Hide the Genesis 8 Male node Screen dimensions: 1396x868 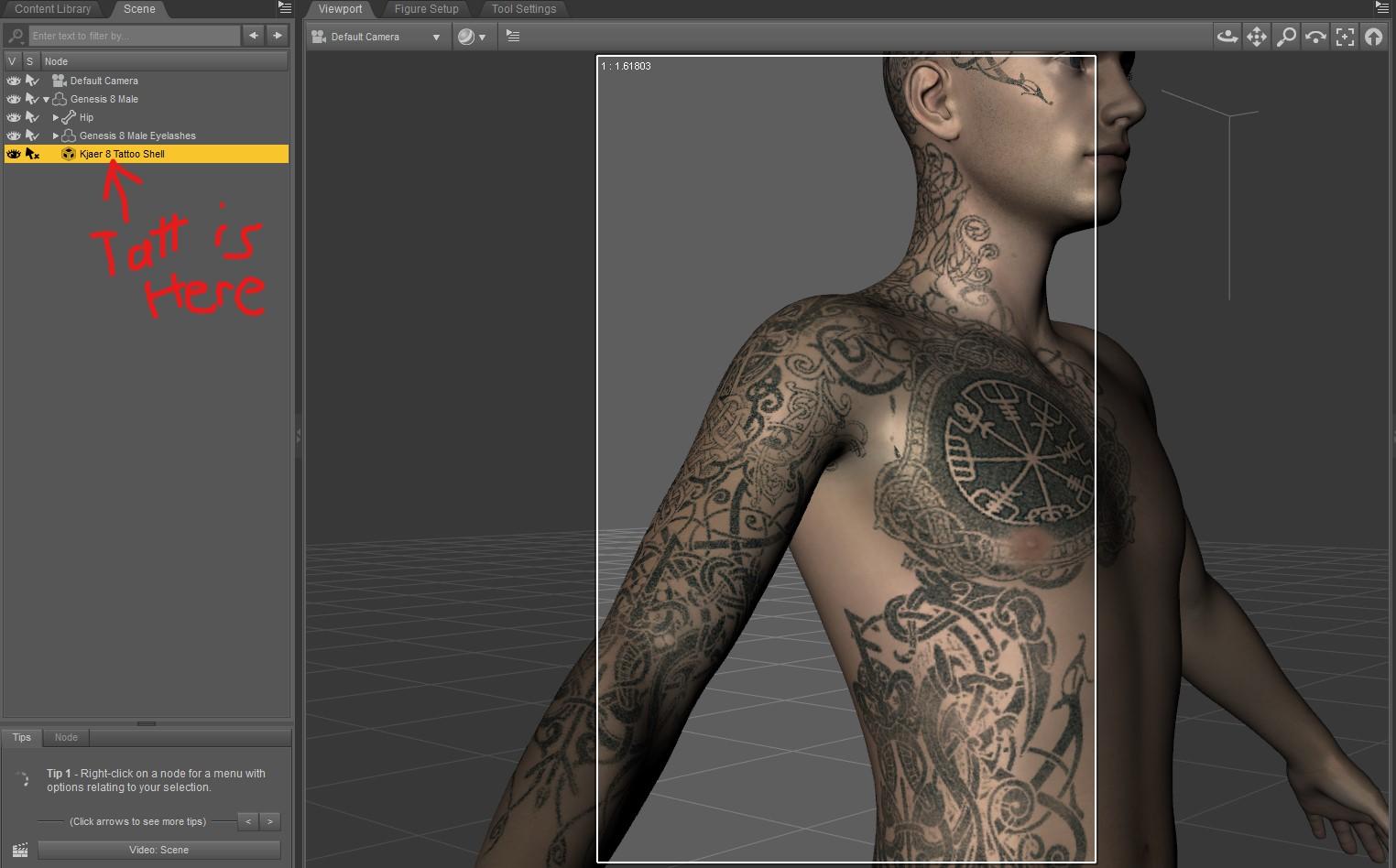click(x=13, y=99)
